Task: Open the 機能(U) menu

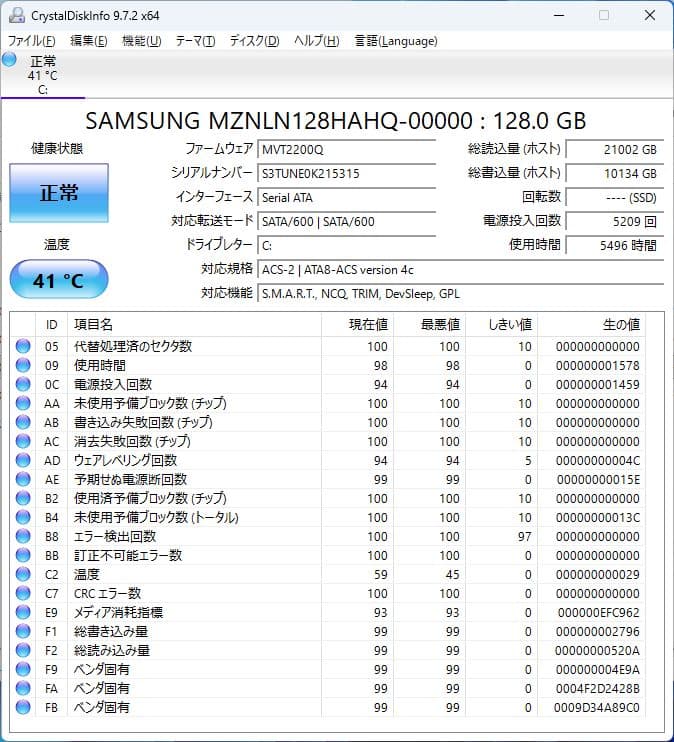Action: (x=142, y=41)
